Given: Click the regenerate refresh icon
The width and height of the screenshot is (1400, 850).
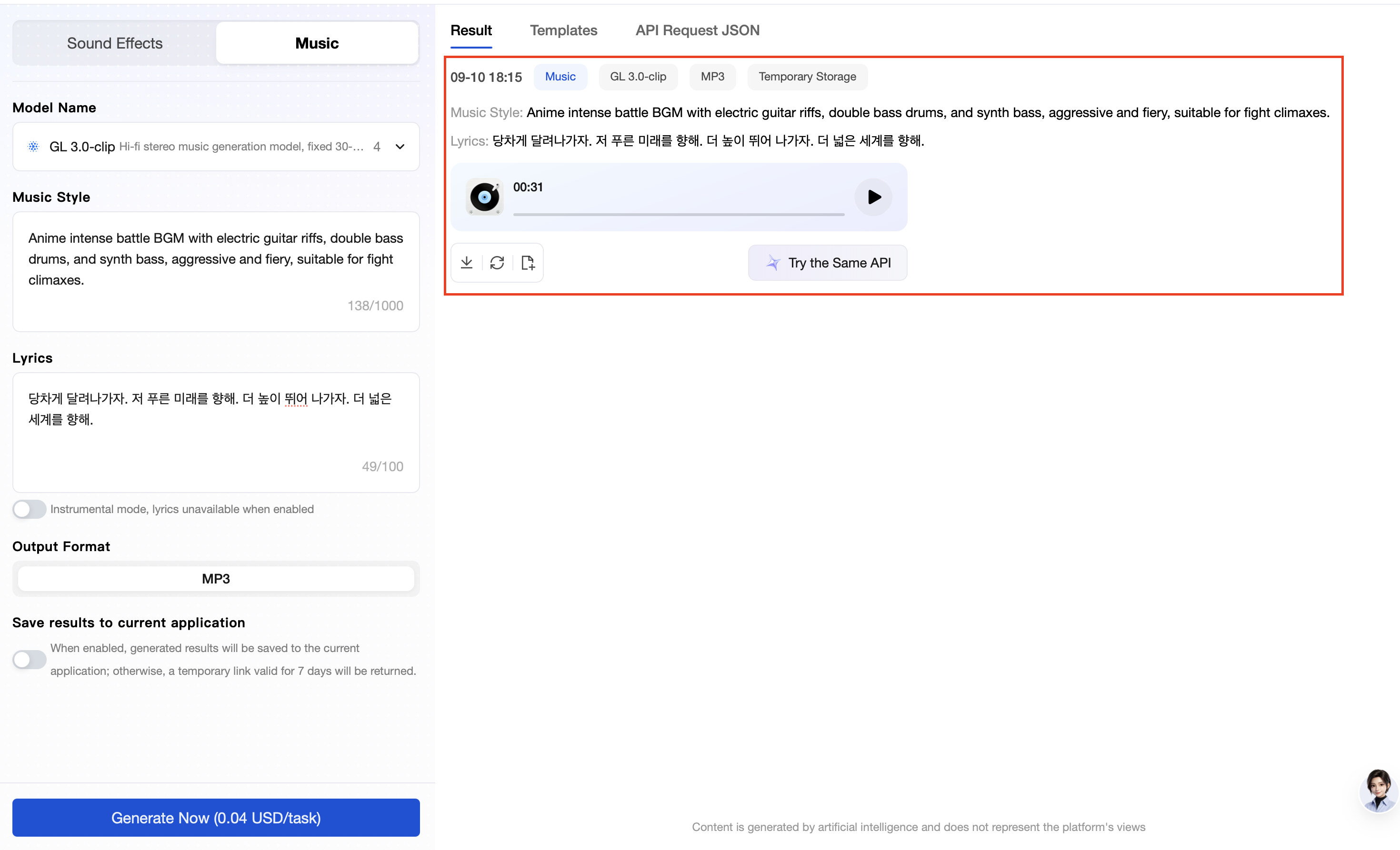Looking at the screenshot, I should pos(497,262).
